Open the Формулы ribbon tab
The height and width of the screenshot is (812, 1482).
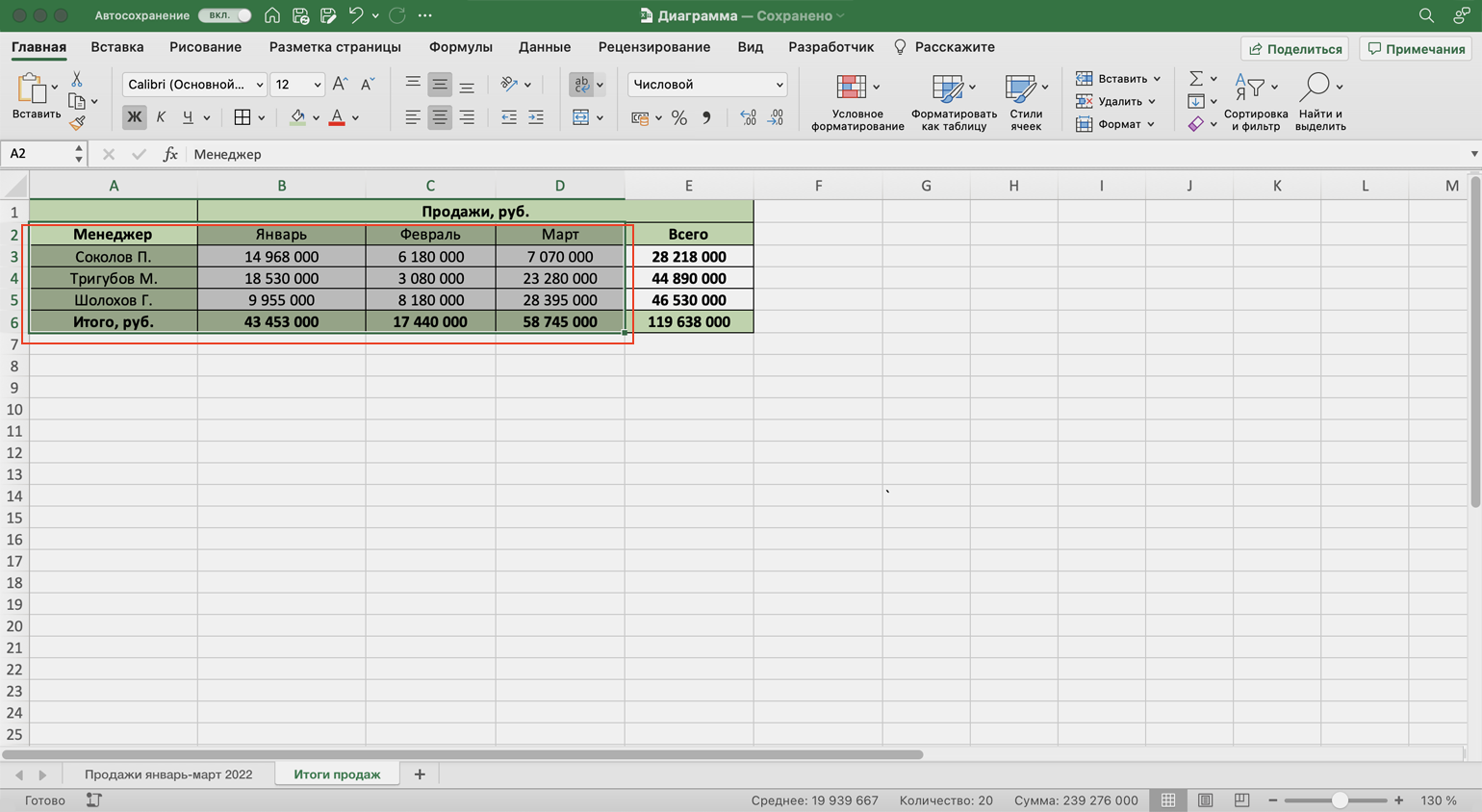pyautogui.click(x=460, y=47)
